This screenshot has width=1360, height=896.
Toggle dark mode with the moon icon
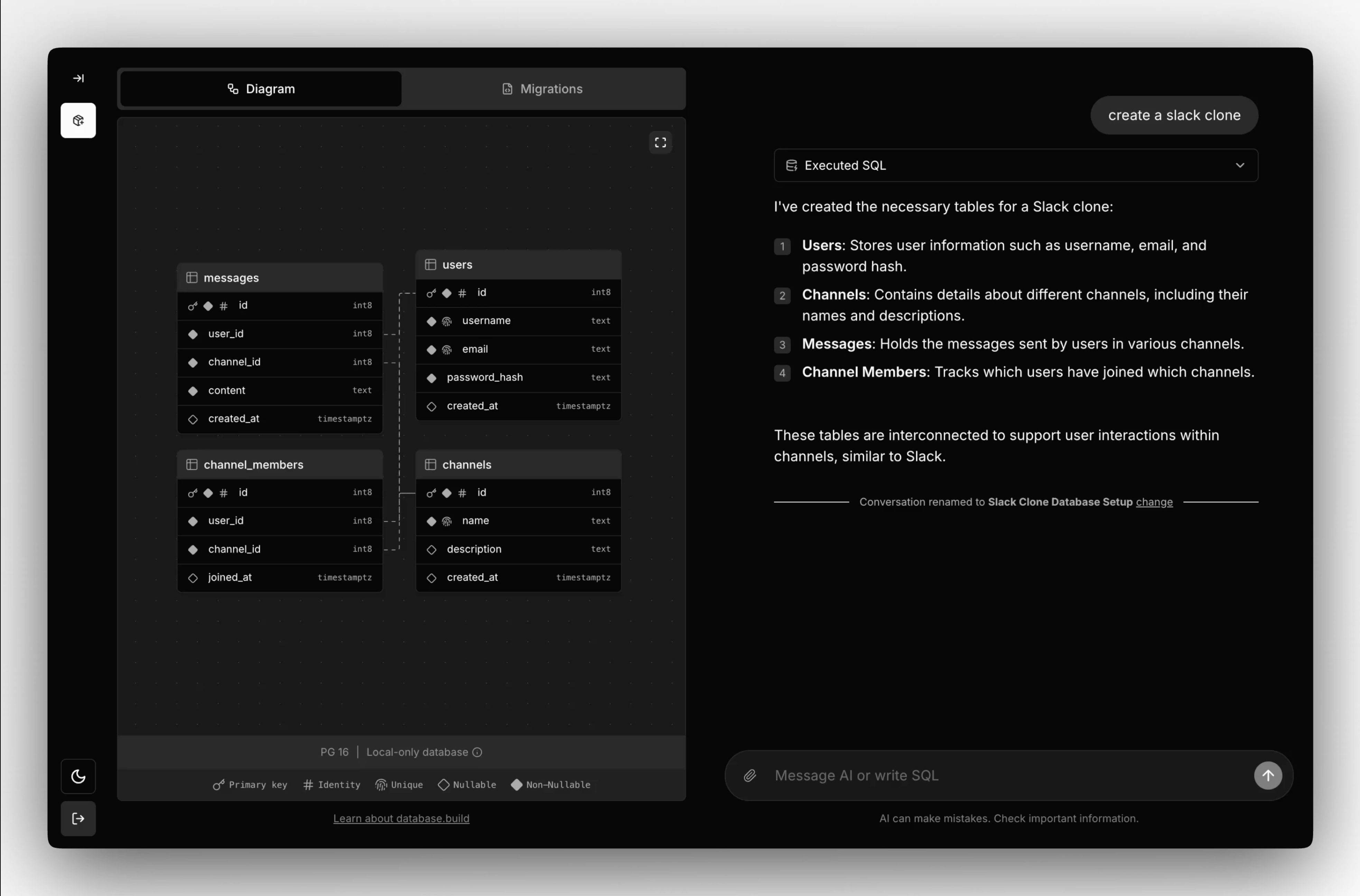tap(78, 776)
